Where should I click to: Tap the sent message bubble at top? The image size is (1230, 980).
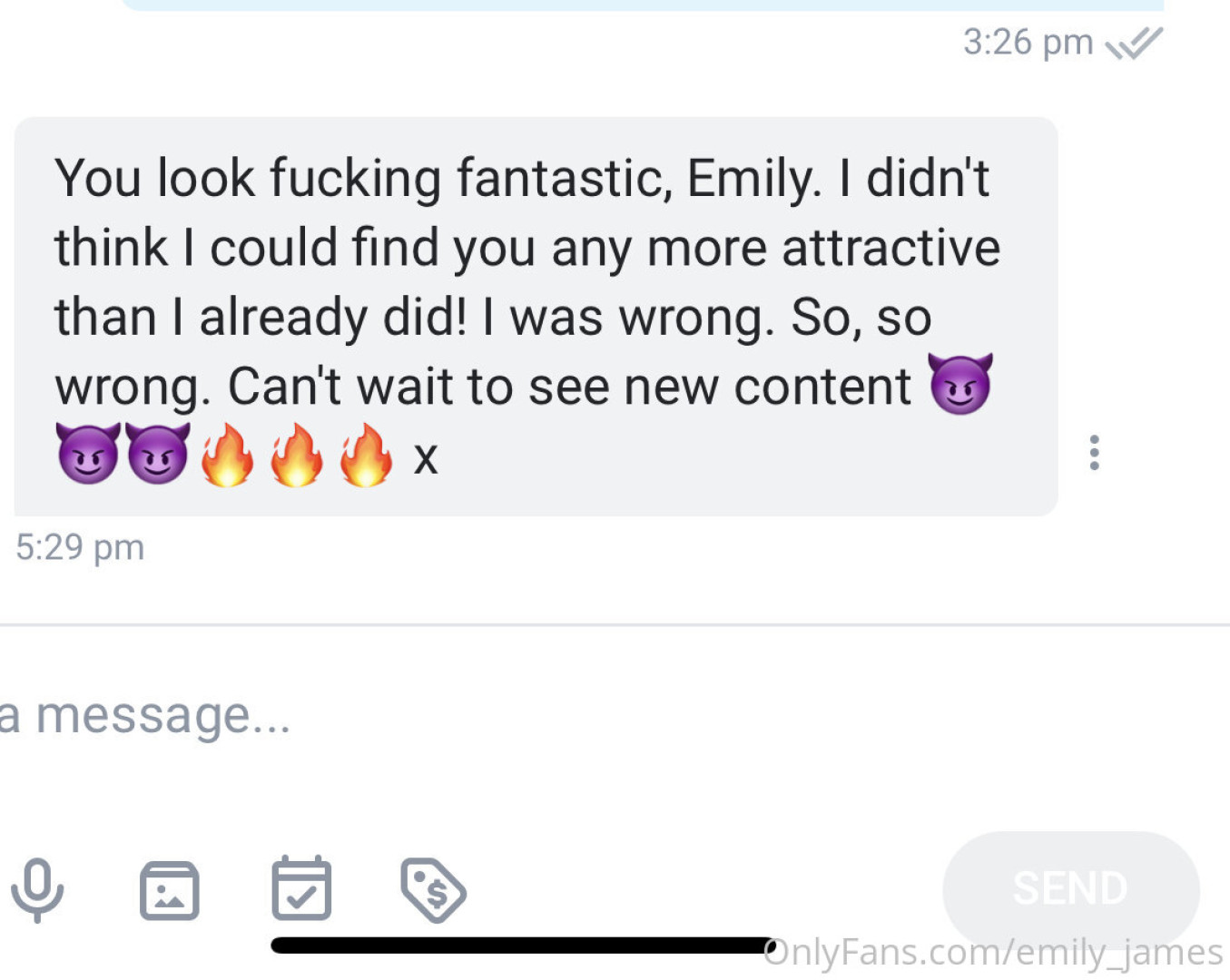click(635, 5)
